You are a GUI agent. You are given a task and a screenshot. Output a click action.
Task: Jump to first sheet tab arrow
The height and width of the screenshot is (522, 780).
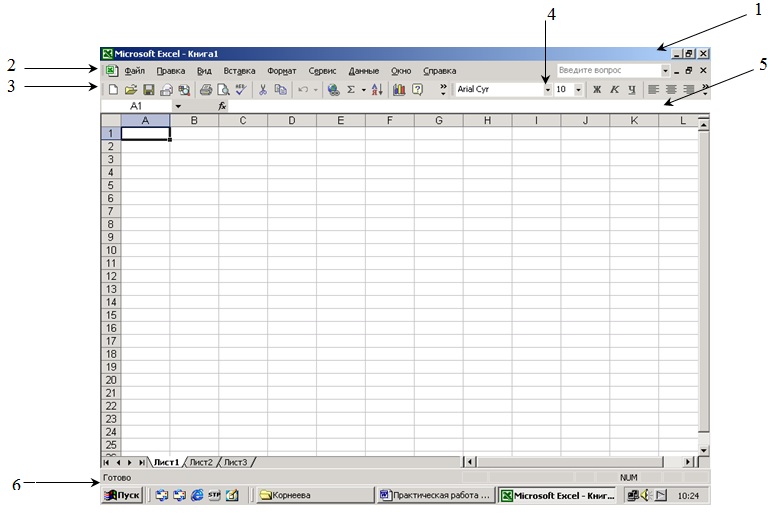106,462
